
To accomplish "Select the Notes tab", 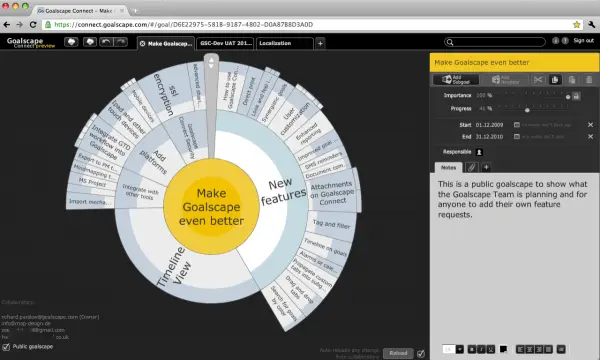I will pyautogui.click(x=448, y=168).
